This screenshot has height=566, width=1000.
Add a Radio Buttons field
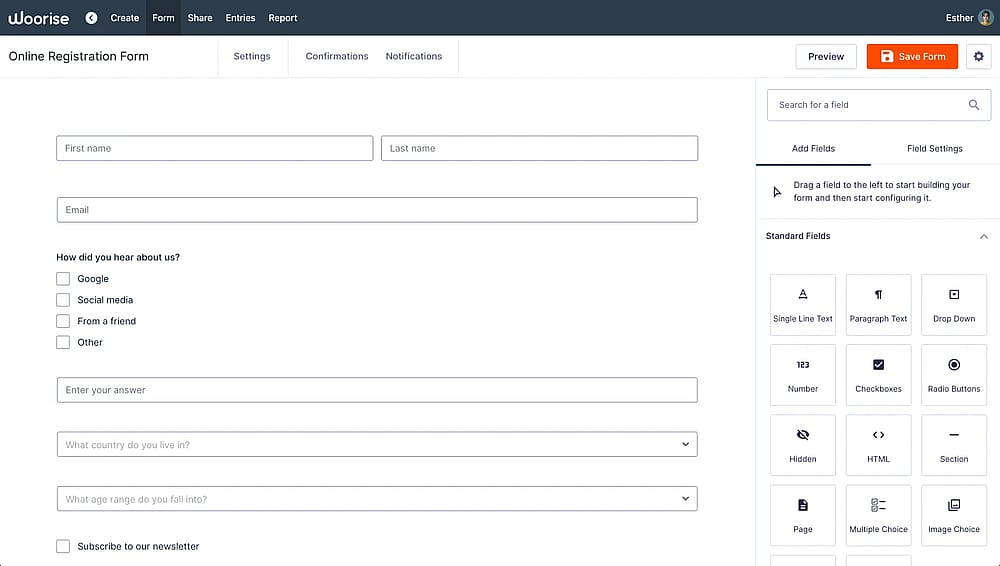[x=953, y=375]
